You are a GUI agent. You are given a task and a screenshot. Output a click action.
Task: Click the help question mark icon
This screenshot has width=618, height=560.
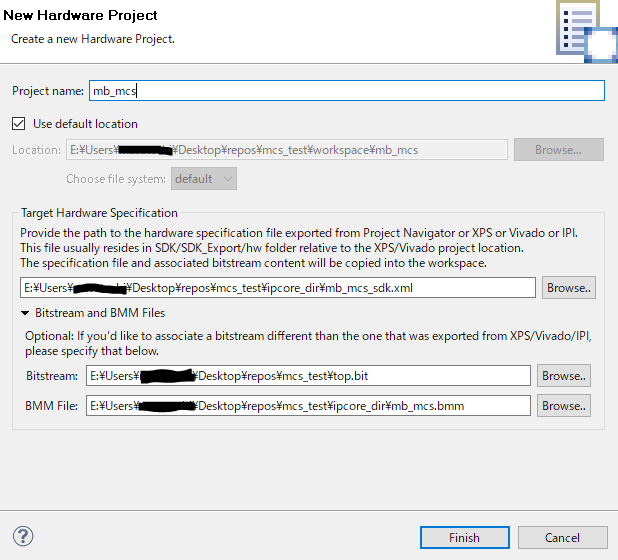[23, 536]
